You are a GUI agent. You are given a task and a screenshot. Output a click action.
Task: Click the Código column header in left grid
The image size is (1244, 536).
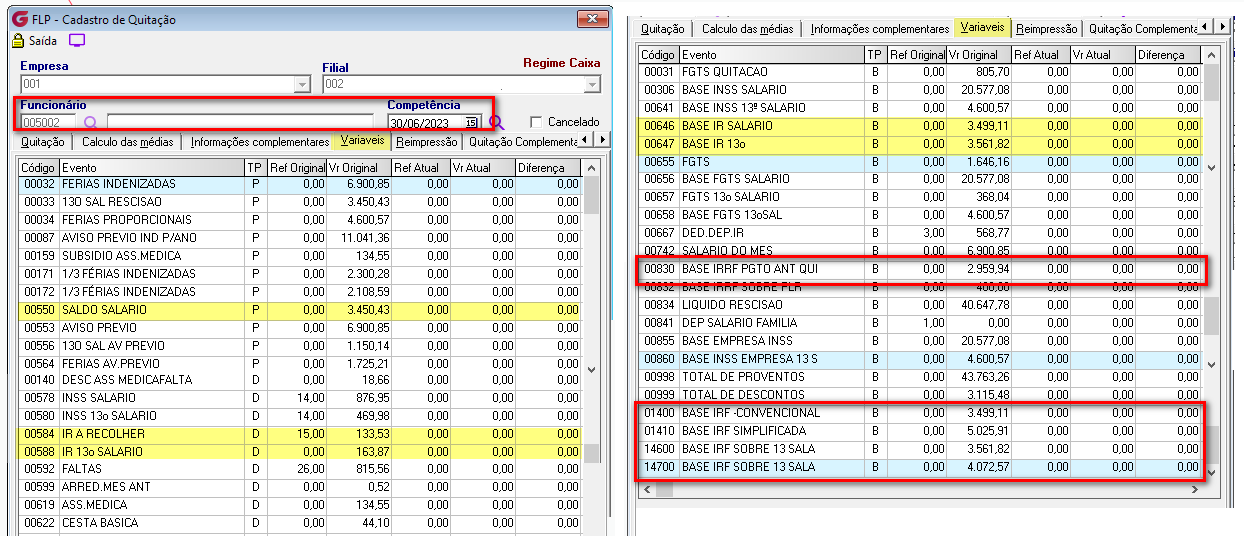click(39, 168)
